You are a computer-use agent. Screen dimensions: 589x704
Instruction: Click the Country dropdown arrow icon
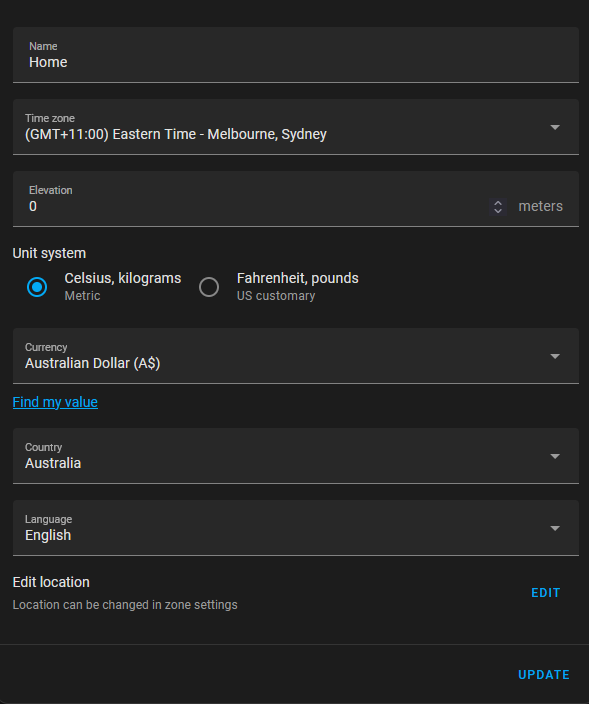pyautogui.click(x=555, y=457)
